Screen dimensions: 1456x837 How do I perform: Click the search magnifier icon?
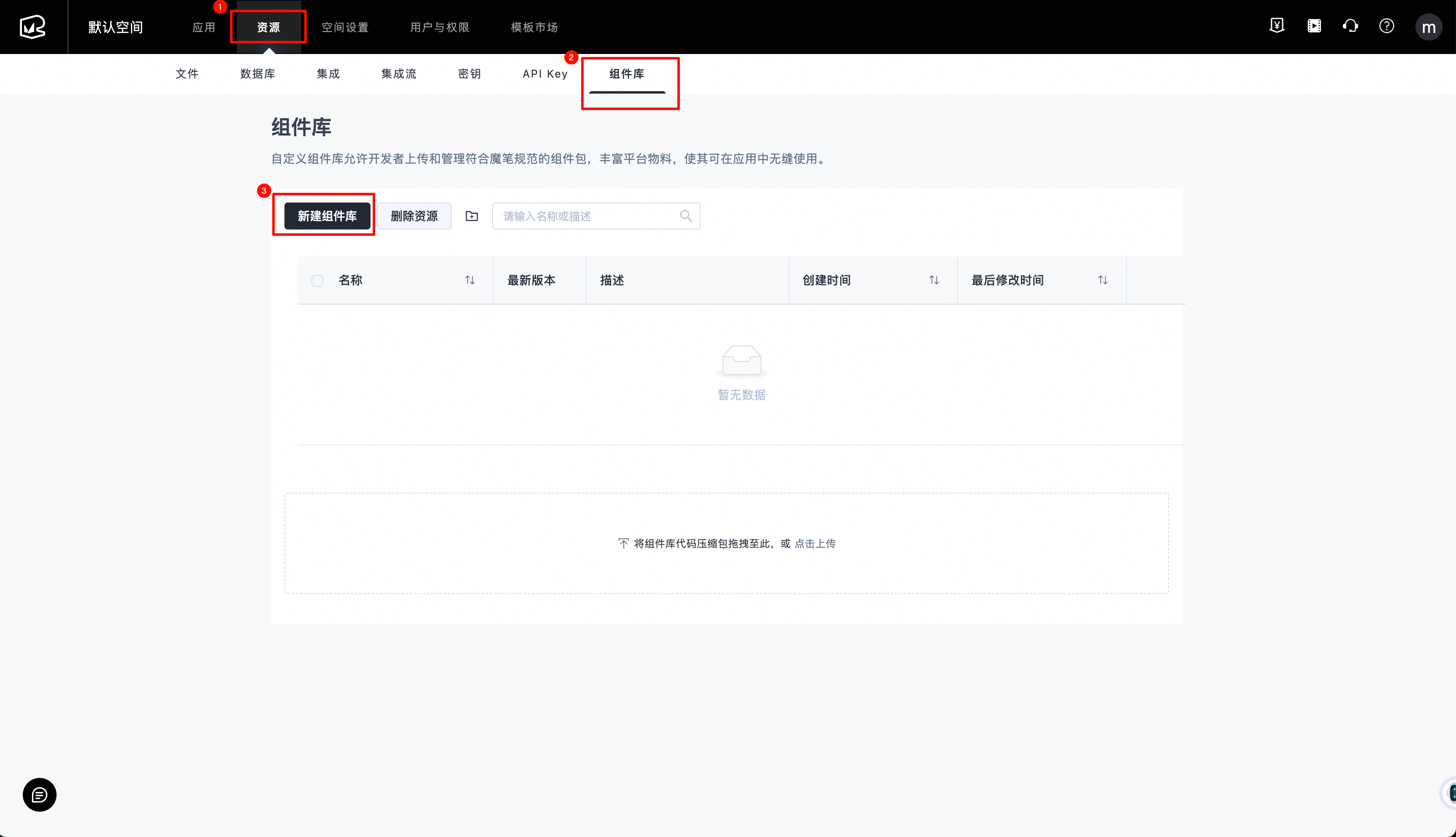point(685,216)
